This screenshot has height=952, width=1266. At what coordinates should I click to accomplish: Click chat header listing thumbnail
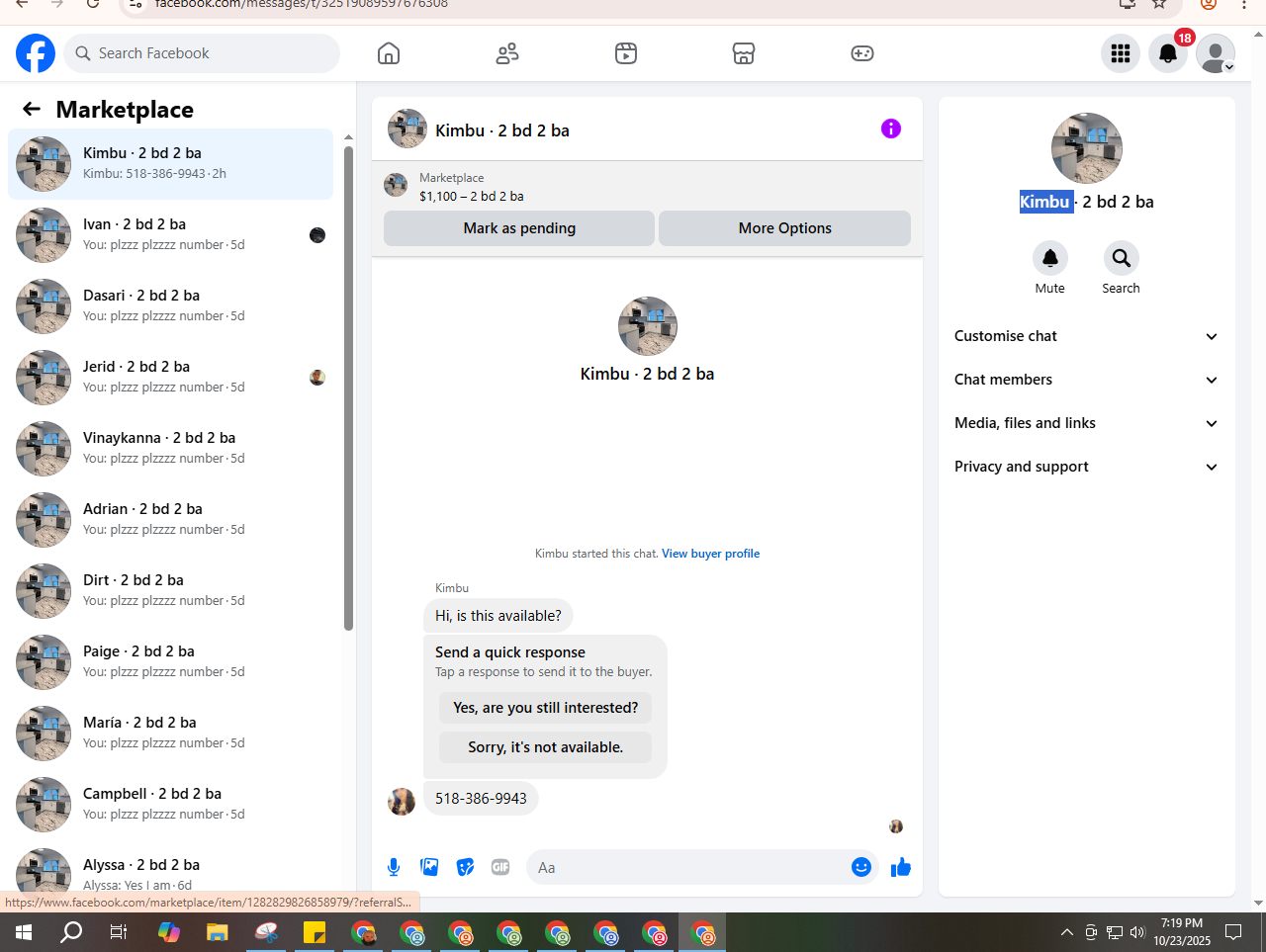click(x=407, y=129)
